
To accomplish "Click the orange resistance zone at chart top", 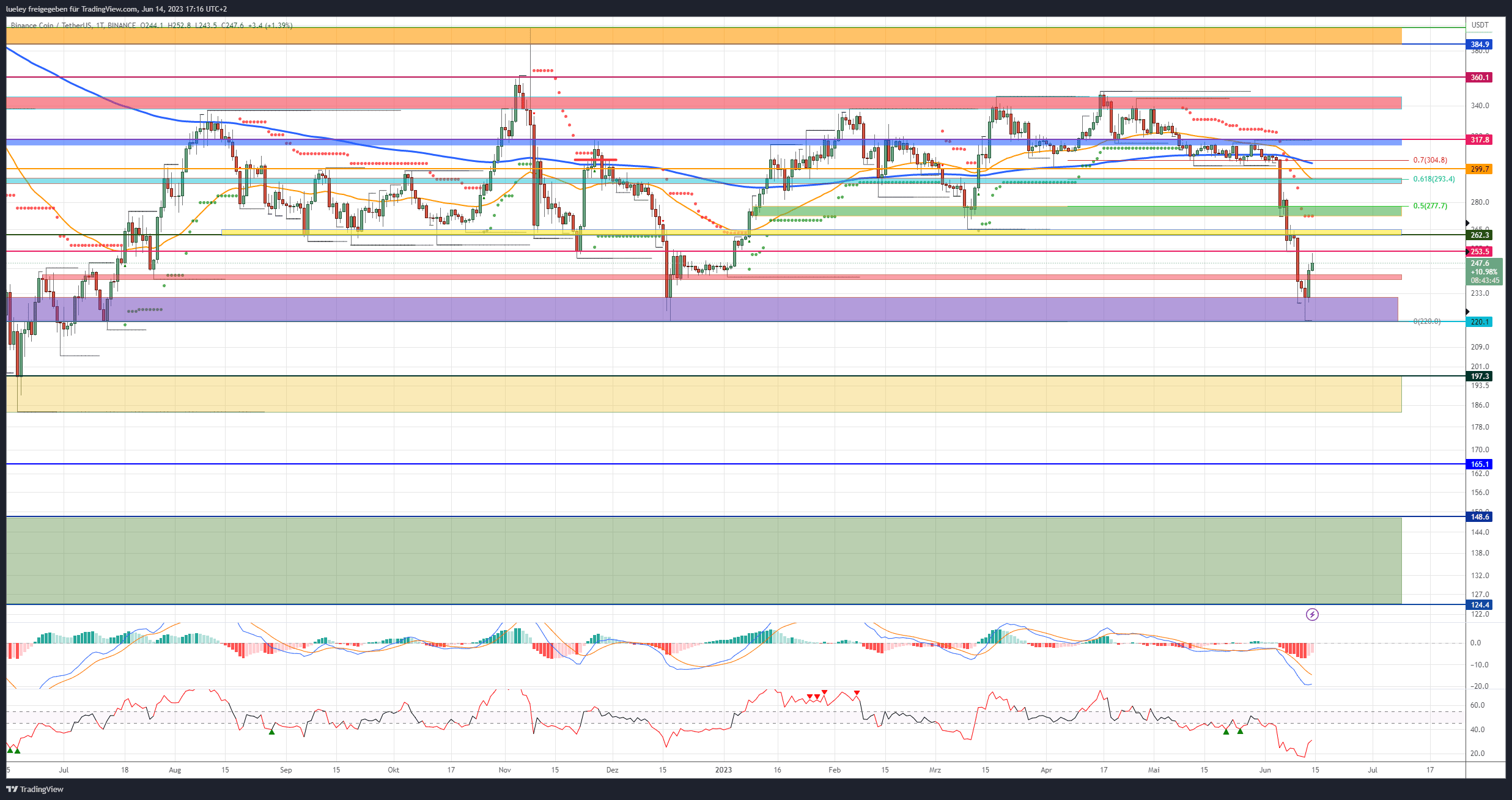I will (x=704, y=35).
